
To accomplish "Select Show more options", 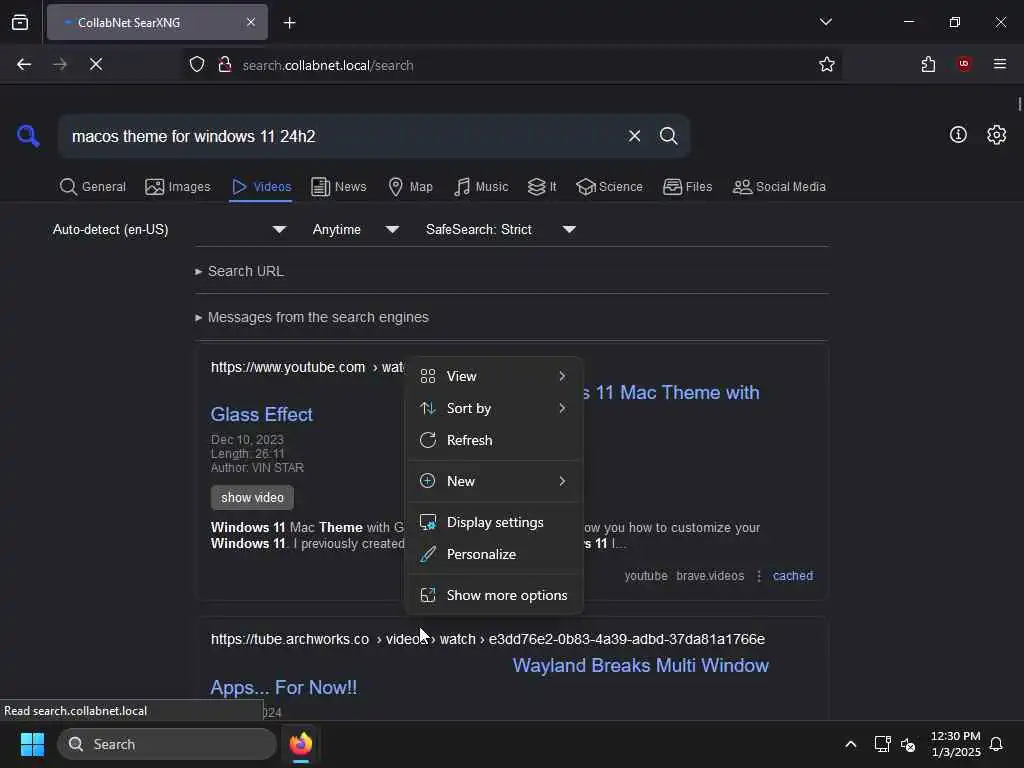I will (x=494, y=596).
